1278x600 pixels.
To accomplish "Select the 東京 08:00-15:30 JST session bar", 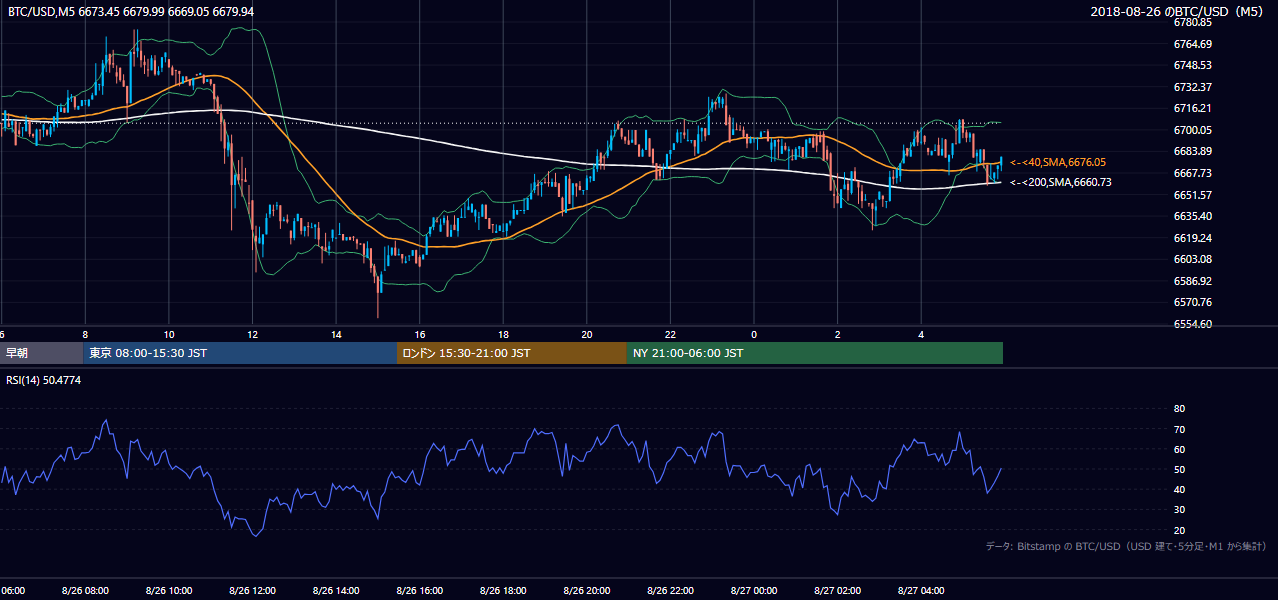I will click(240, 353).
